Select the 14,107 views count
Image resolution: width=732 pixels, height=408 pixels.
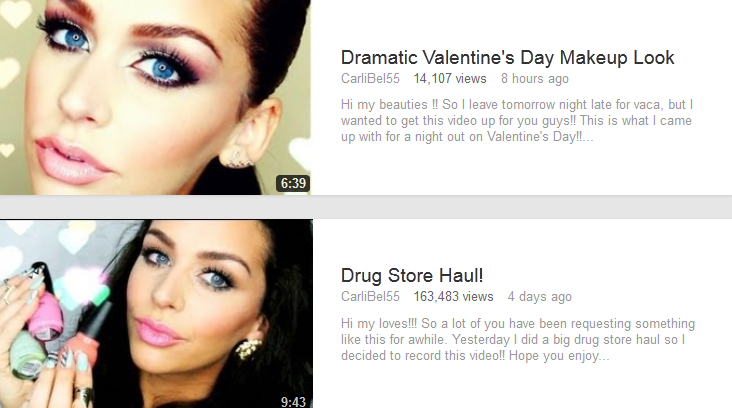(x=450, y=78)
